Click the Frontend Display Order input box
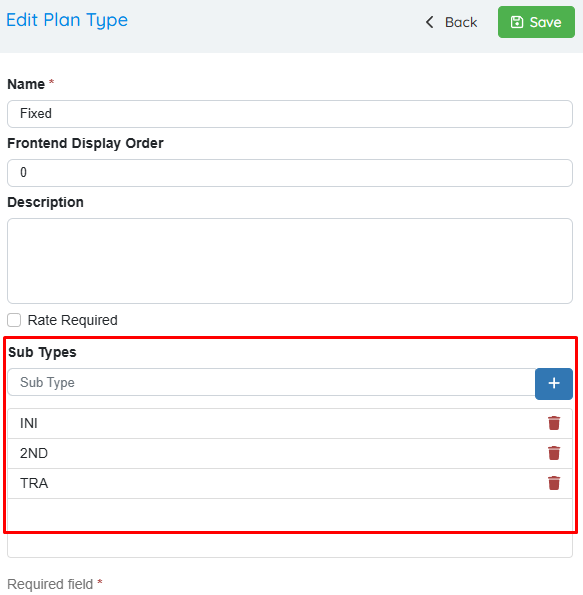The image size is (583, 595). pos(290,173)
